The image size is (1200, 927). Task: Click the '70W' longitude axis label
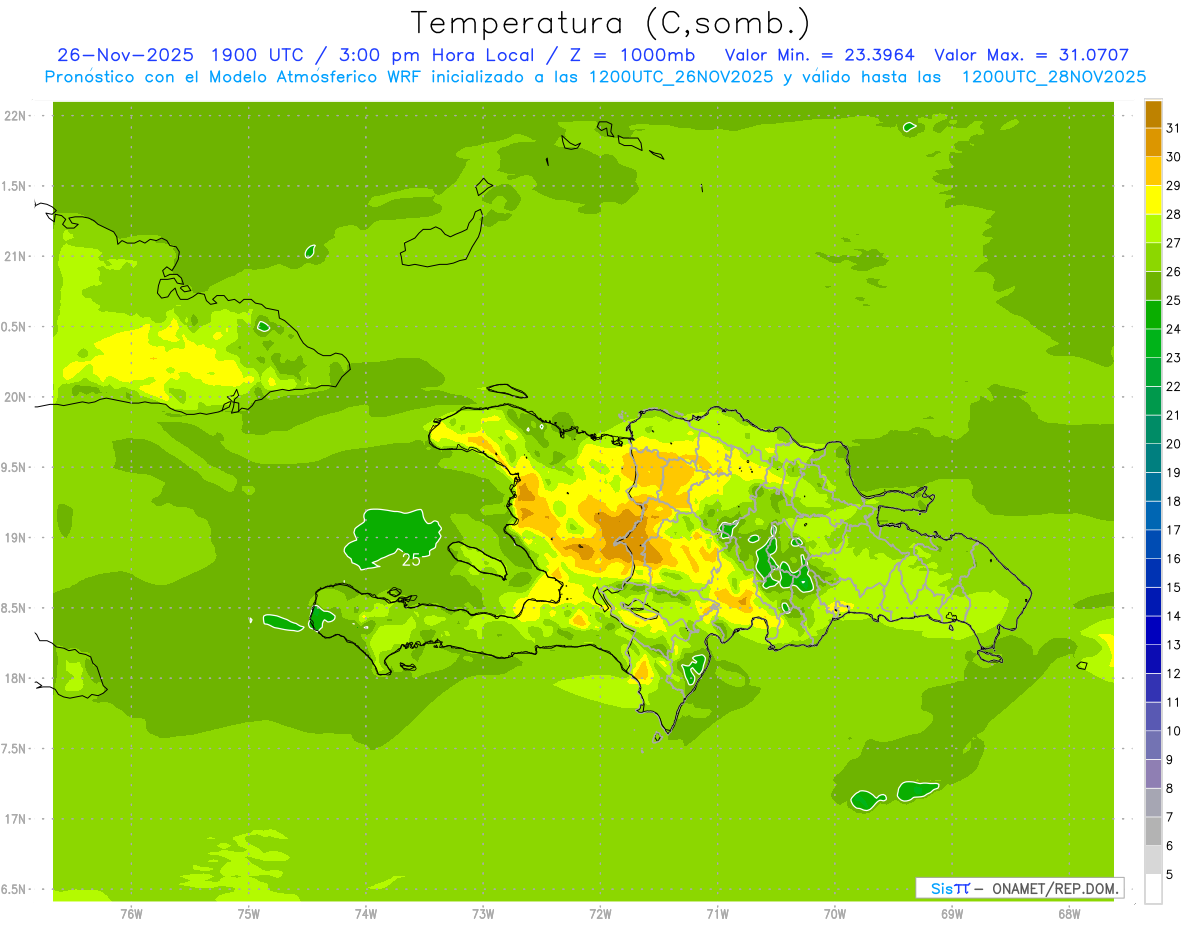[835, 913]
